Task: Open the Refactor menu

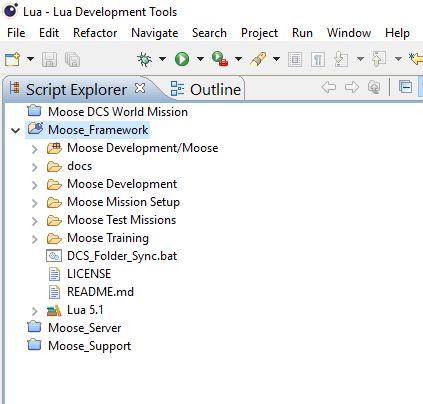Action: coord(95,33)
